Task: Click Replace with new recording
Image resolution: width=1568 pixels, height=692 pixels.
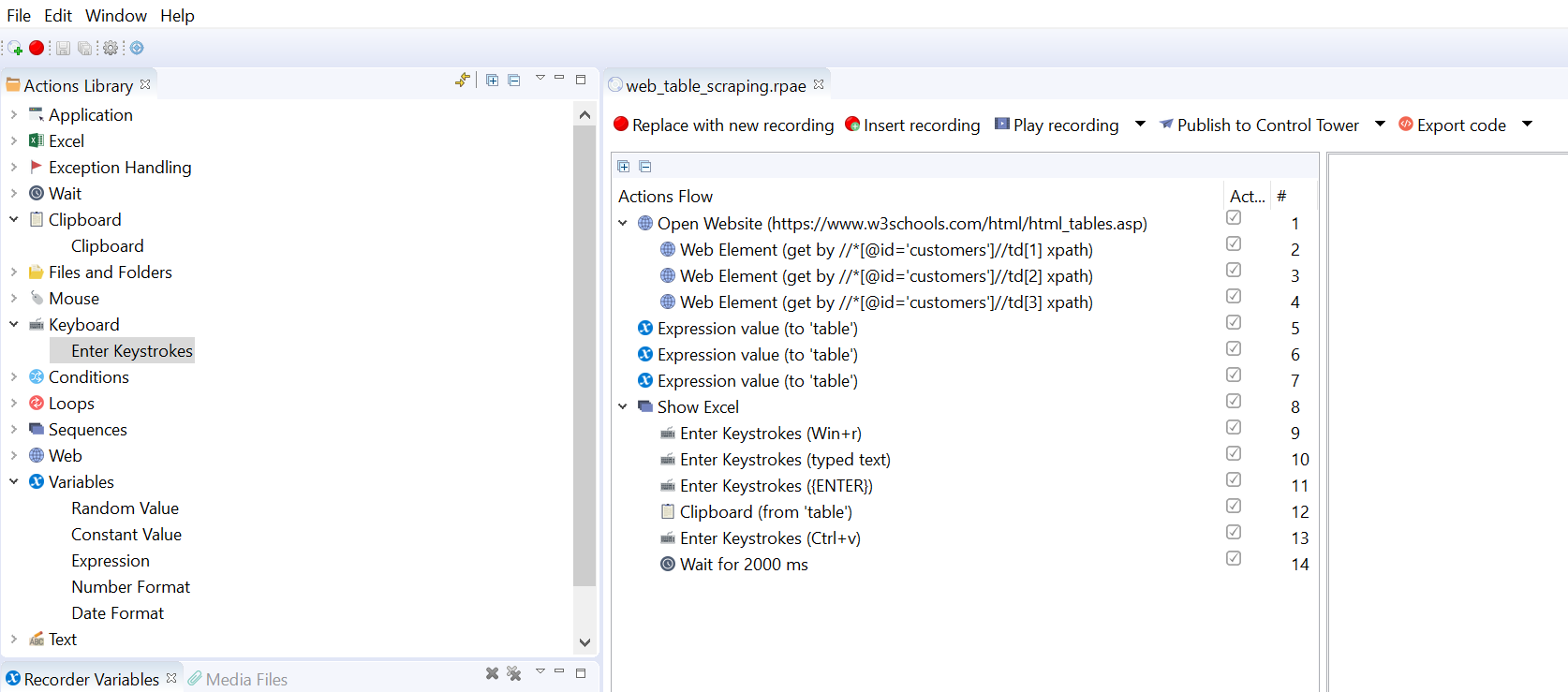Action: (723, 125)
